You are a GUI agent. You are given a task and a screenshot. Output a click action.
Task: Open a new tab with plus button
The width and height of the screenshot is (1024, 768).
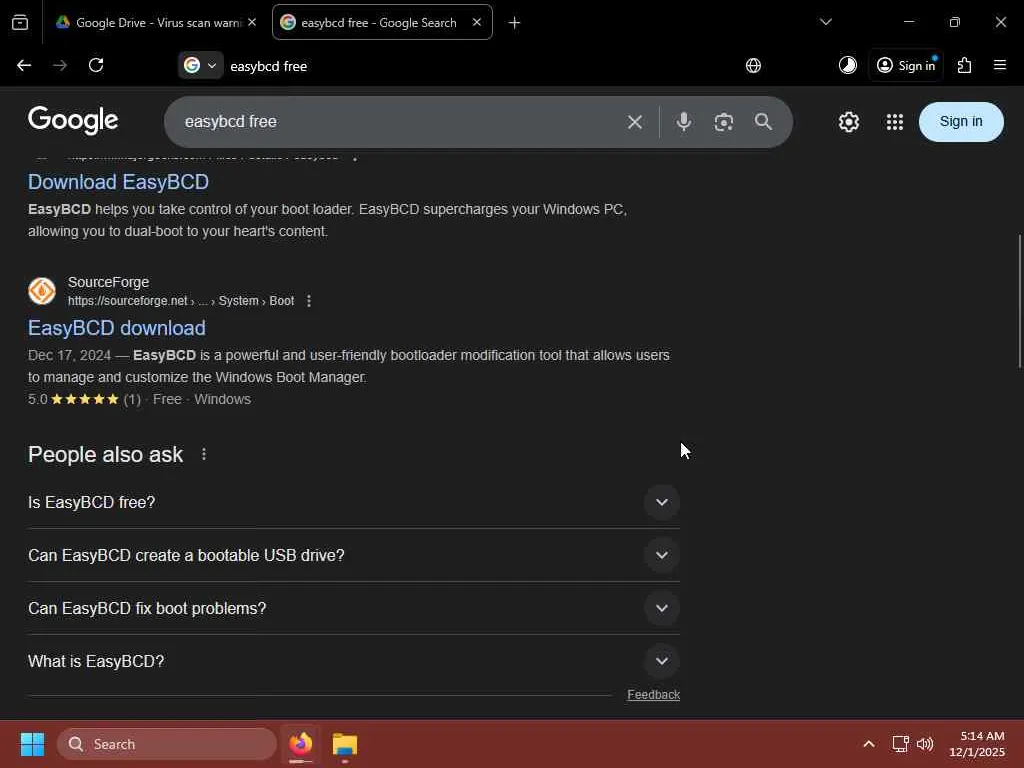(x=515, y=23)
